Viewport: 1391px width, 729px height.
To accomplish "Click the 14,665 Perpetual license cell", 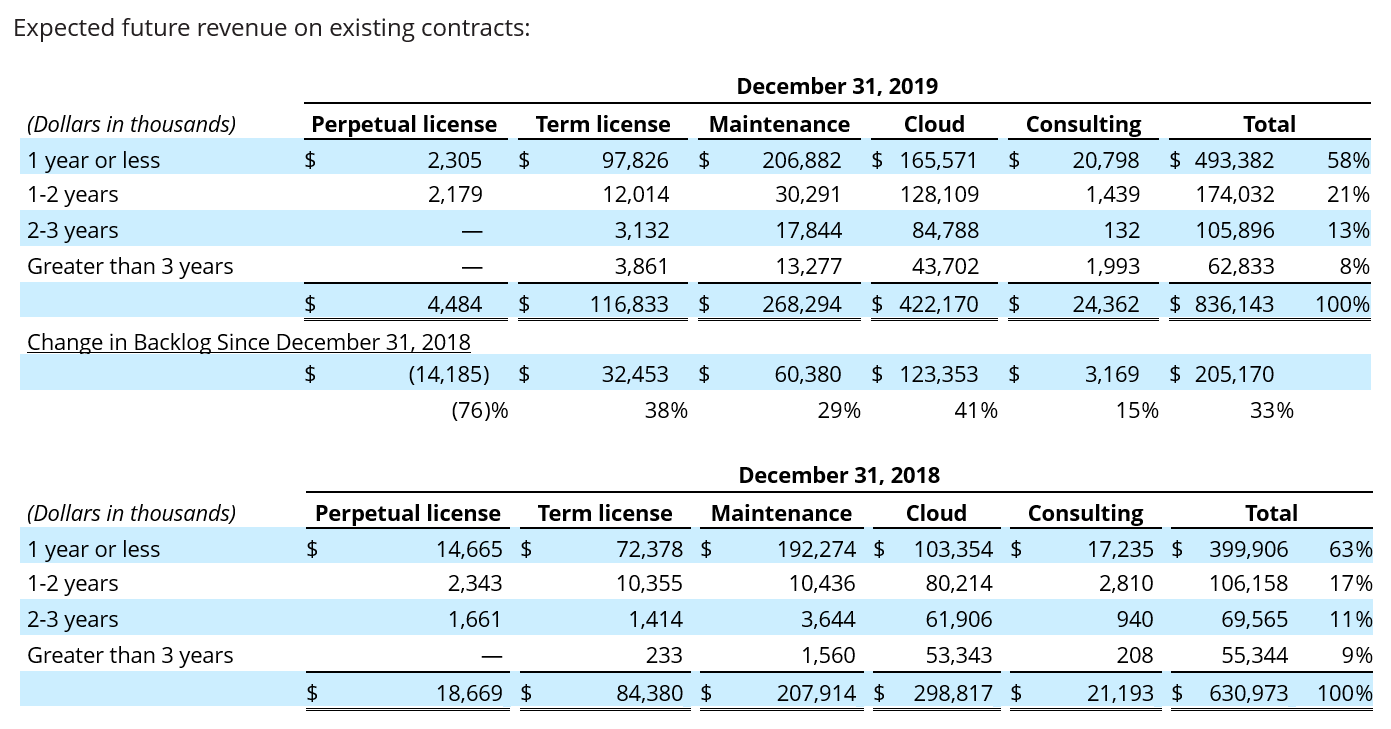I will coord(469,549).
